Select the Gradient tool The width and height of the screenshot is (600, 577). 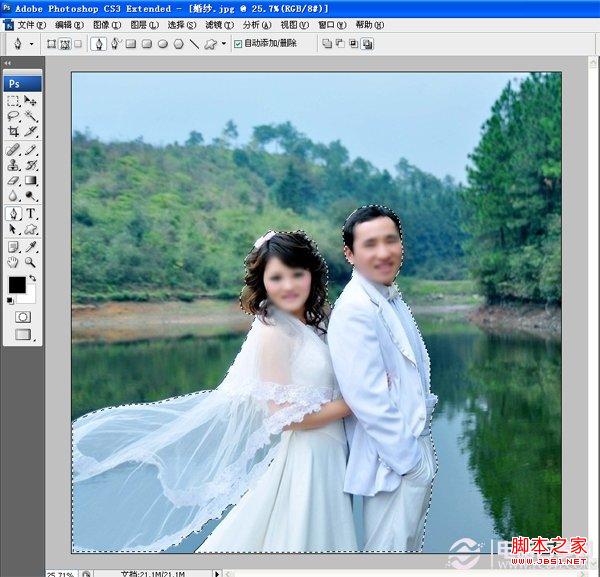pyautogui.click(x=31, y=181)
